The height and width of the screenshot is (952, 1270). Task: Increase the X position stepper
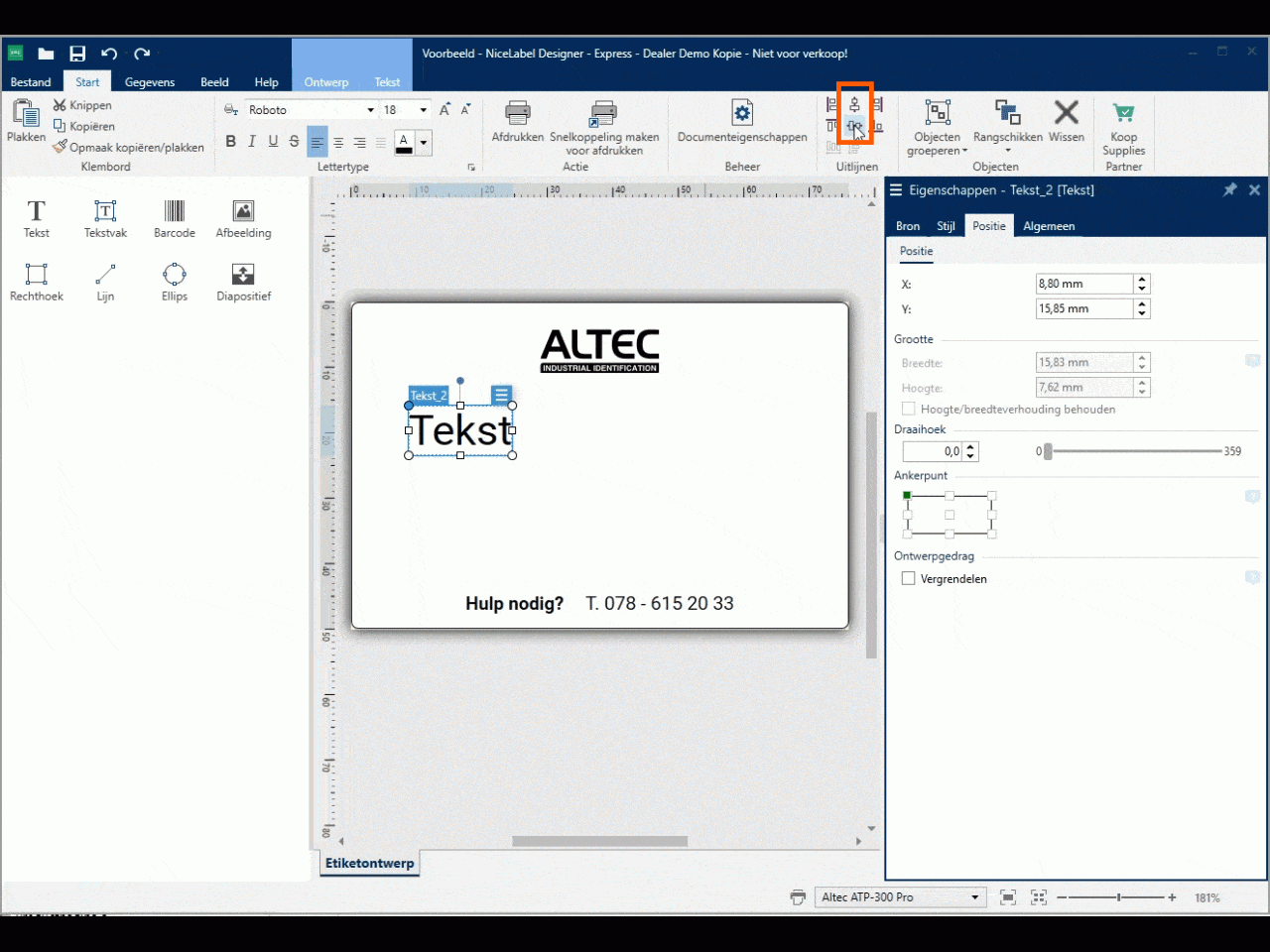[x=1142, y=279]
